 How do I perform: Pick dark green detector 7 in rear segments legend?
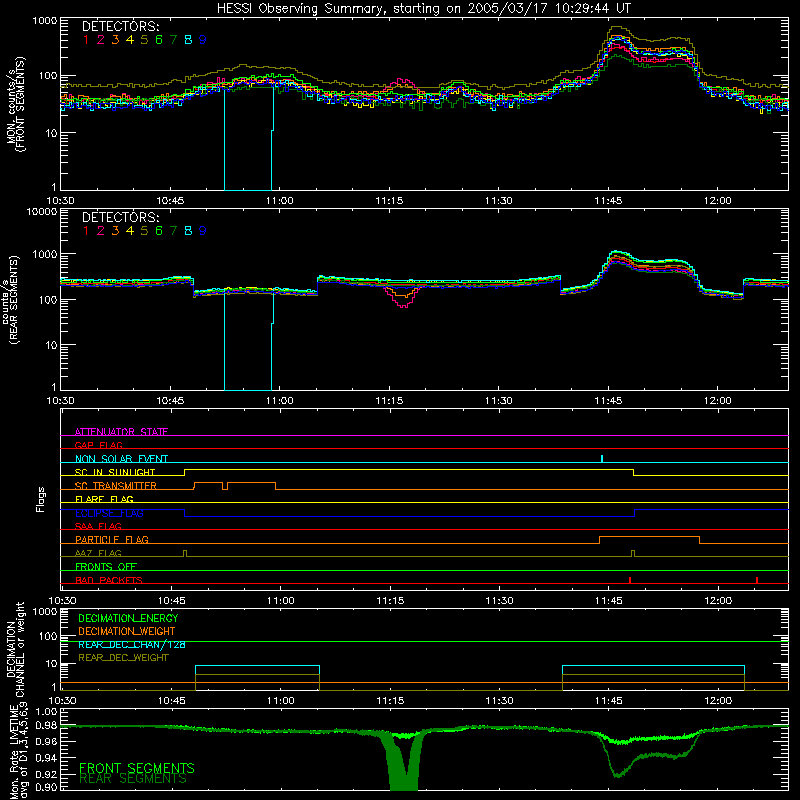point(173,231)
